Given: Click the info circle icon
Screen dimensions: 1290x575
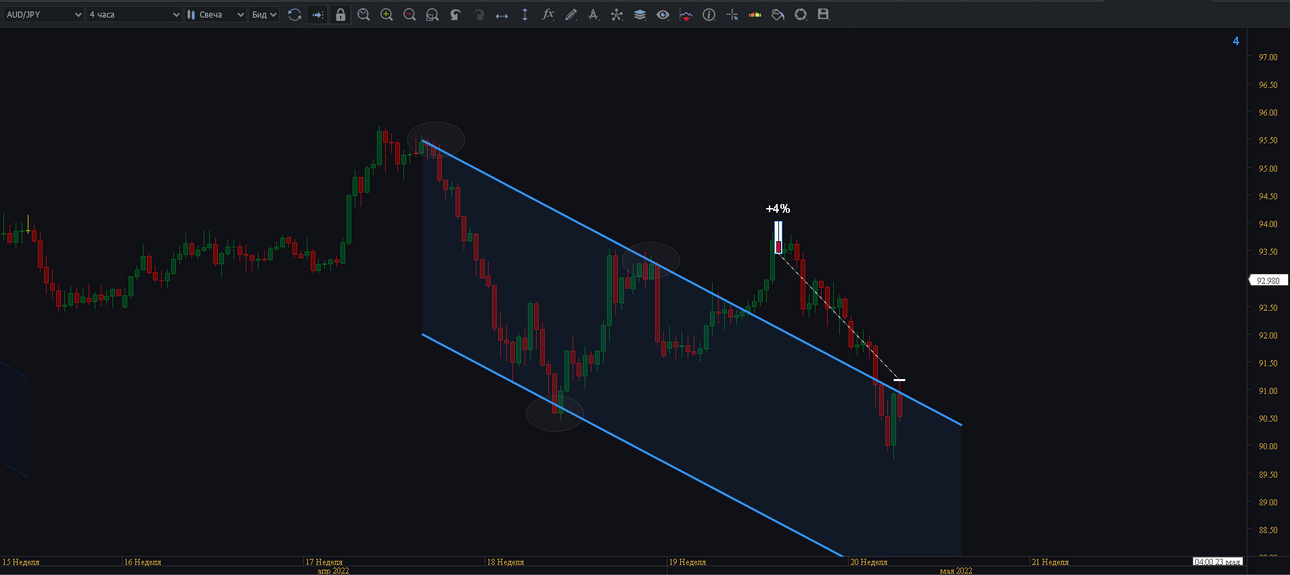Looking at the screenshot, I should tap(709, 15).
